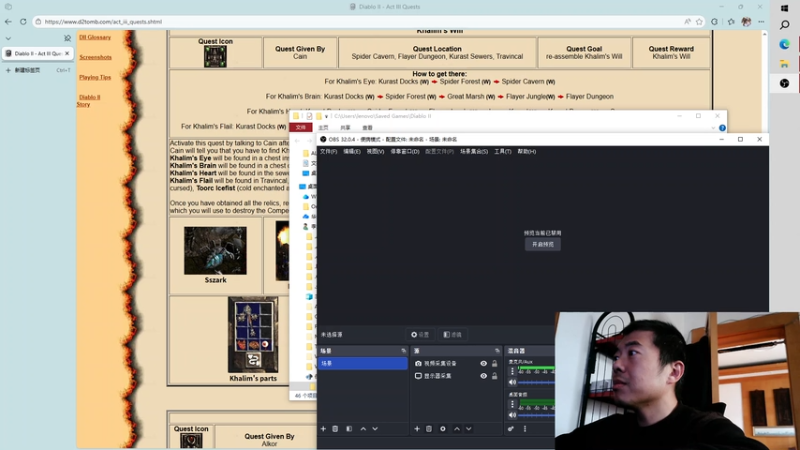Viewport: 800px width, 450px height.
Task: Open DII Glossary link on webpage
Action: click(x=95, y=37)
